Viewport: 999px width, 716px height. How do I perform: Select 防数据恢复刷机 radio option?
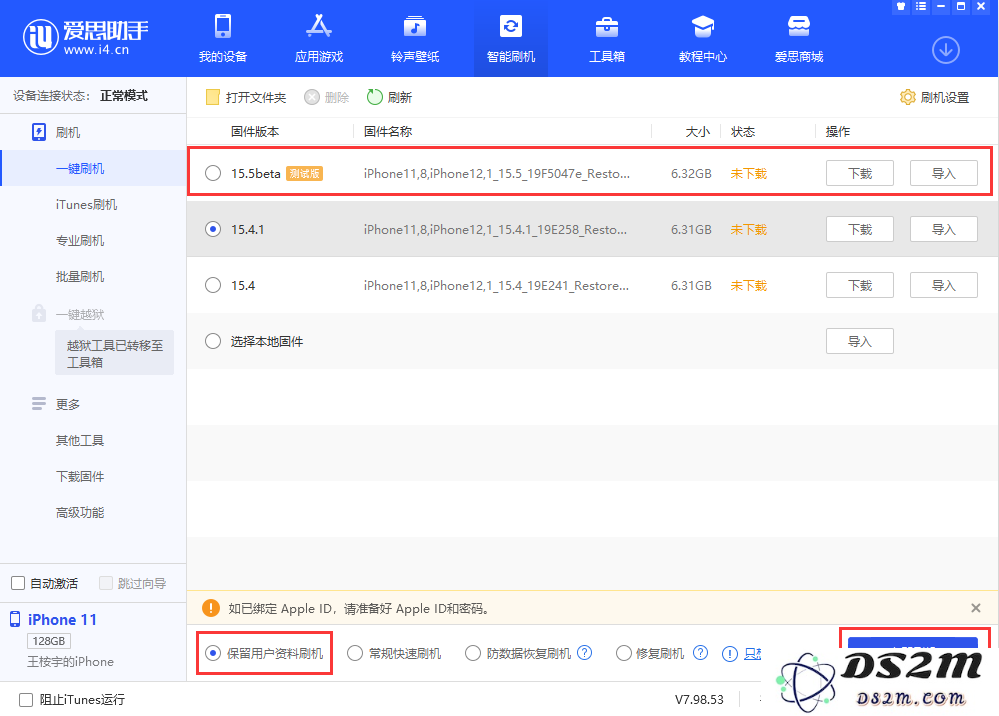tap(473, 653)
